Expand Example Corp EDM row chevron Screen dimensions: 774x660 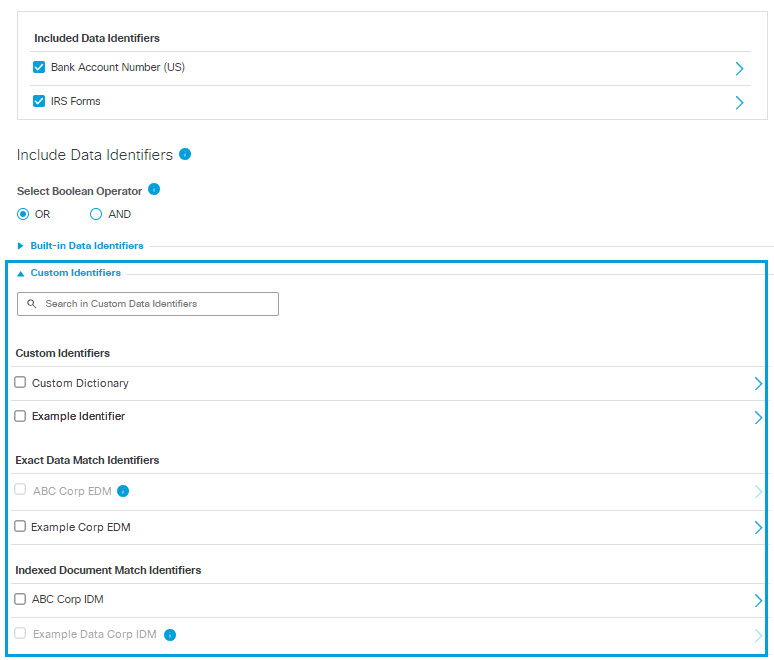(758, 527)
